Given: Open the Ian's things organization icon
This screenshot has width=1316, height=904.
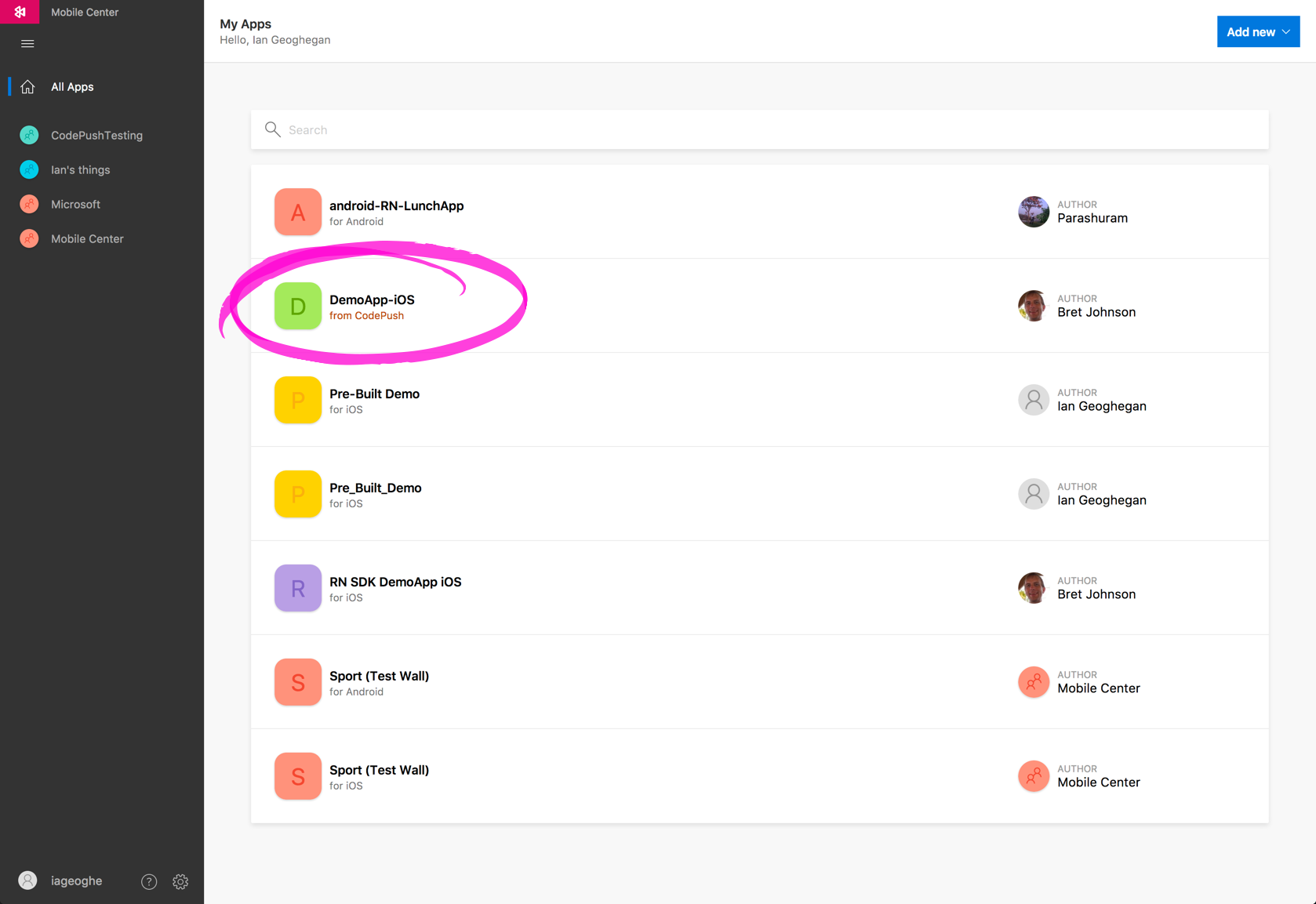Looking at the screenshot, I should click(x=29, y=170).
